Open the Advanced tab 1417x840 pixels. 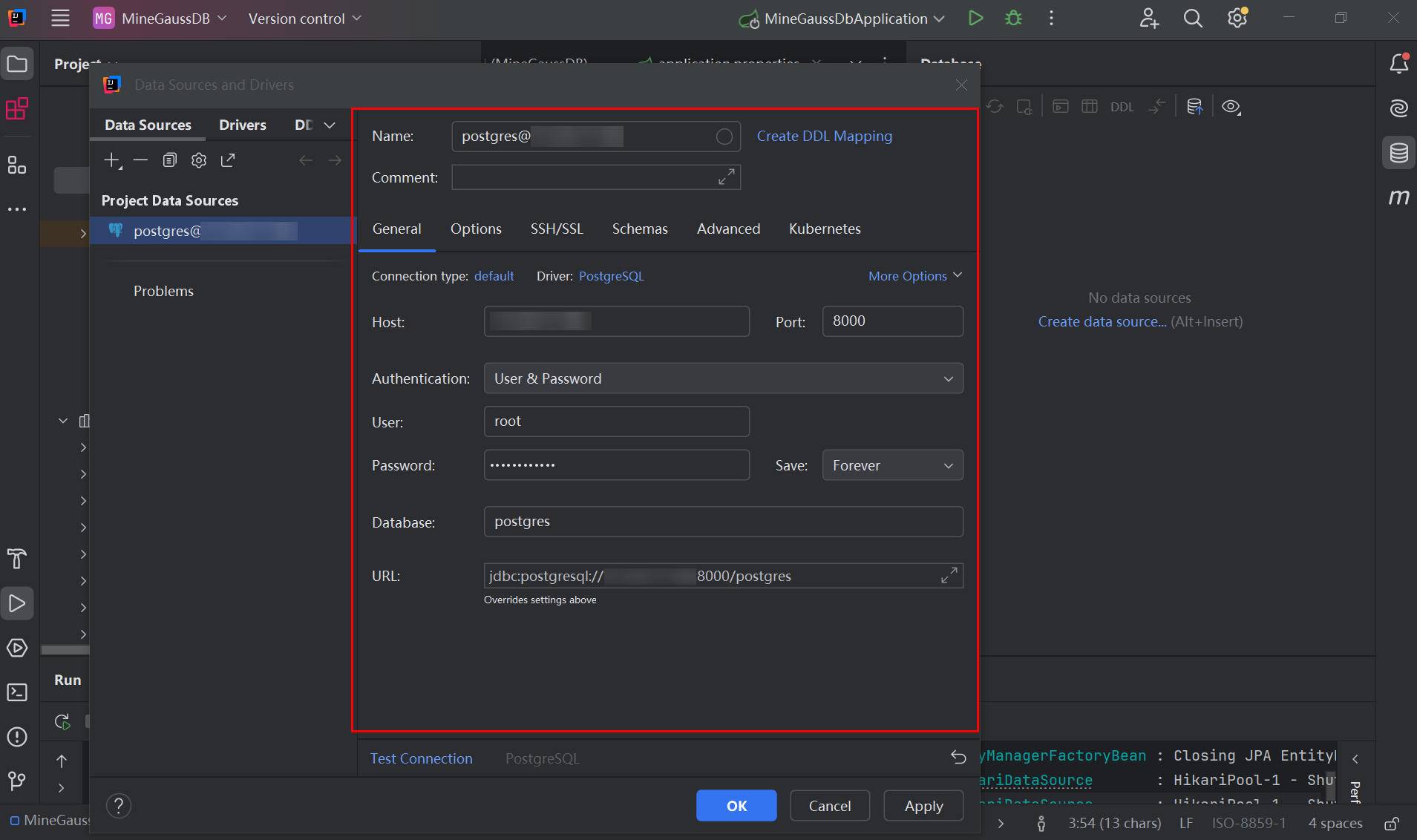click(x=728, y=229)
